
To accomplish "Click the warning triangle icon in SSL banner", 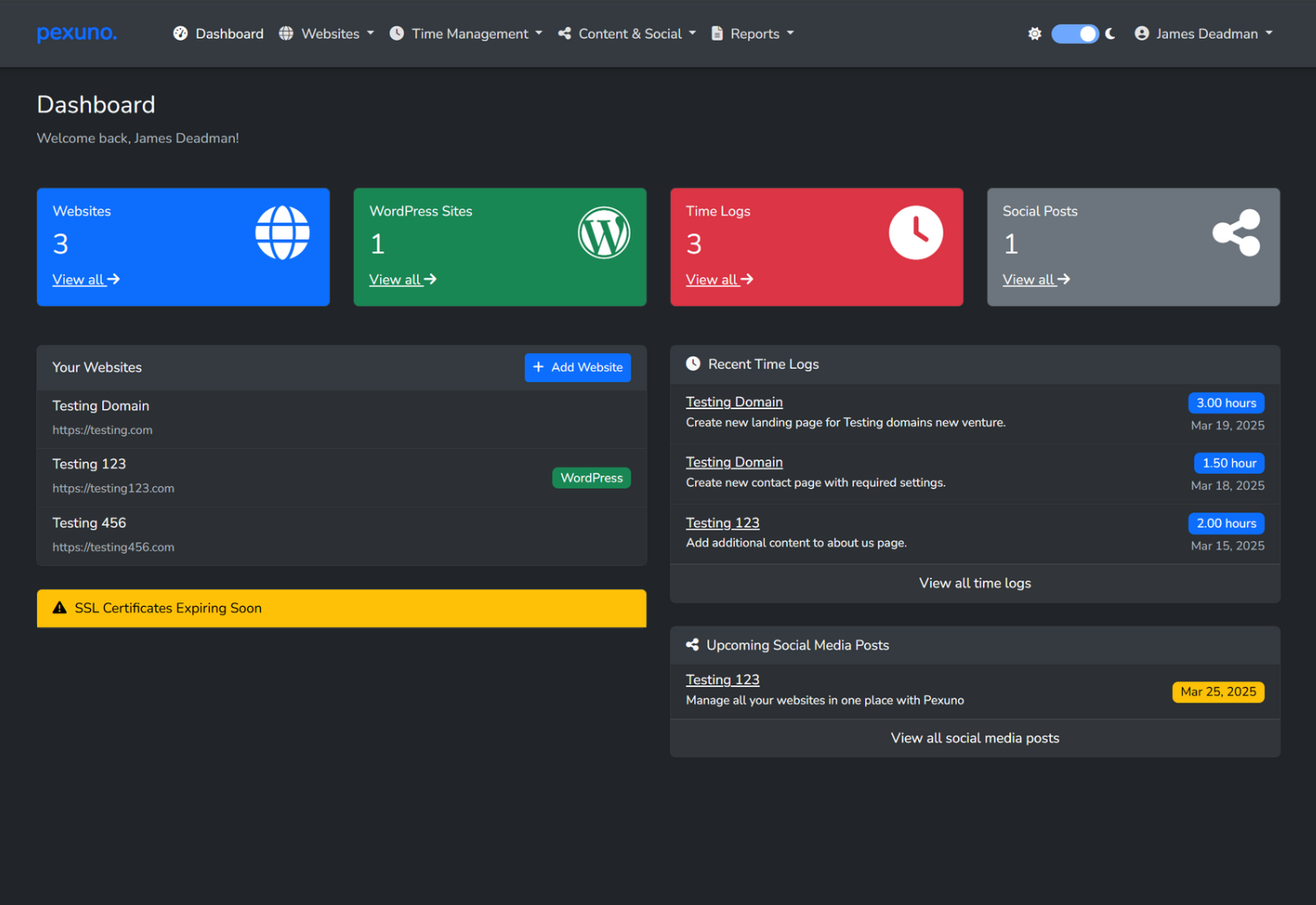I will 60,608.
